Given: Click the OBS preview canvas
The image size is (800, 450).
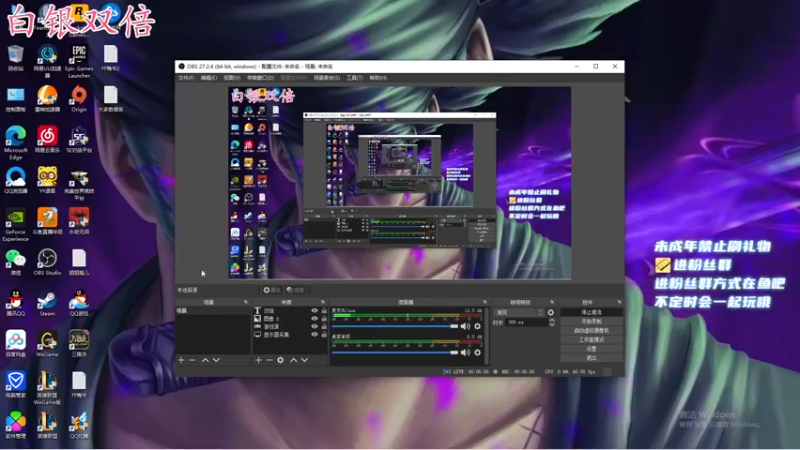Looking at the screenshot, I should point(399,183).
